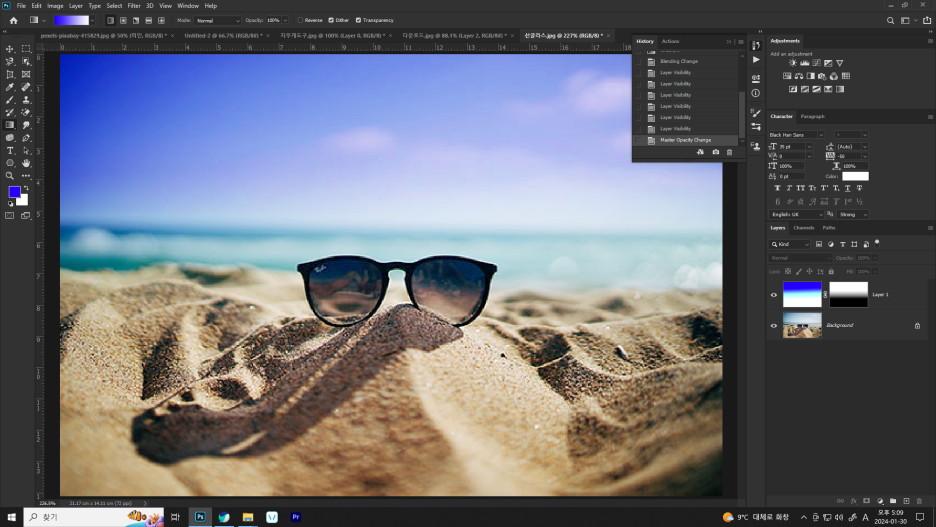Open English: UK language dropdown
Screen dimensions: 936x527
click(796, 214)
